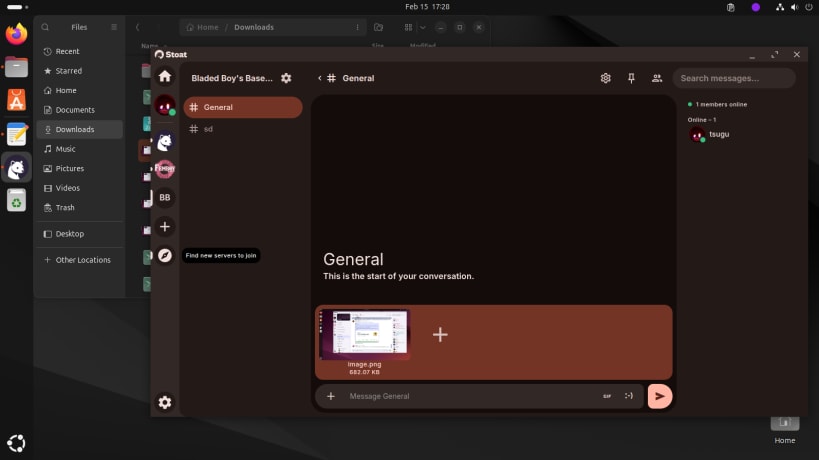Viewport: 819px width, 460px height.
Task: Go to Recent in Files sidebar
Action: [x=79, y=51]
